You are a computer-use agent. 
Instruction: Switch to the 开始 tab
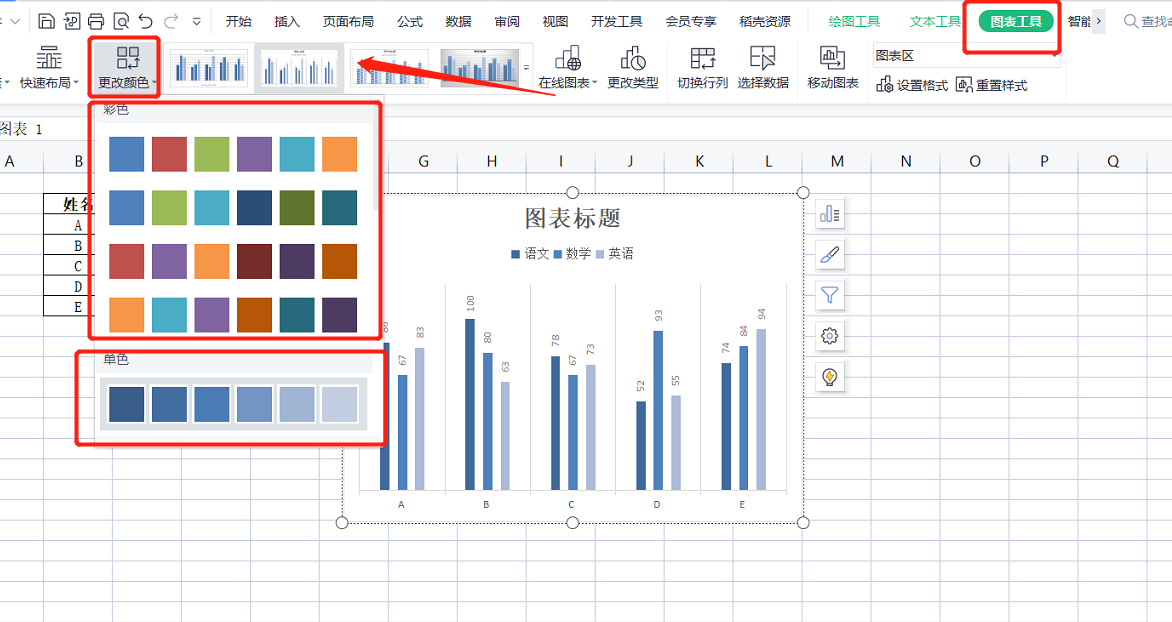238,22
